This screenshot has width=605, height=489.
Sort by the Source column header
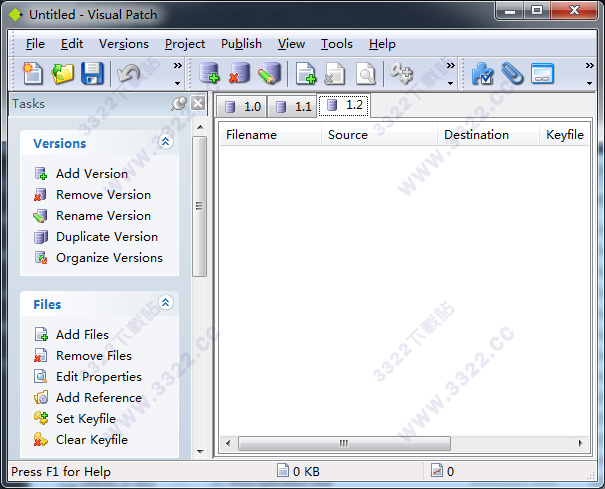(379, 135)
